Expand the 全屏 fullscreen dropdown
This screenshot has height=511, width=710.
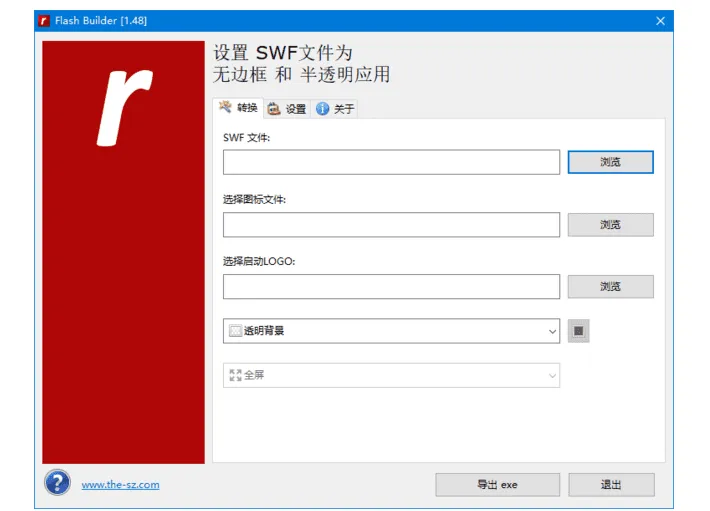click(x=391, y=375)
